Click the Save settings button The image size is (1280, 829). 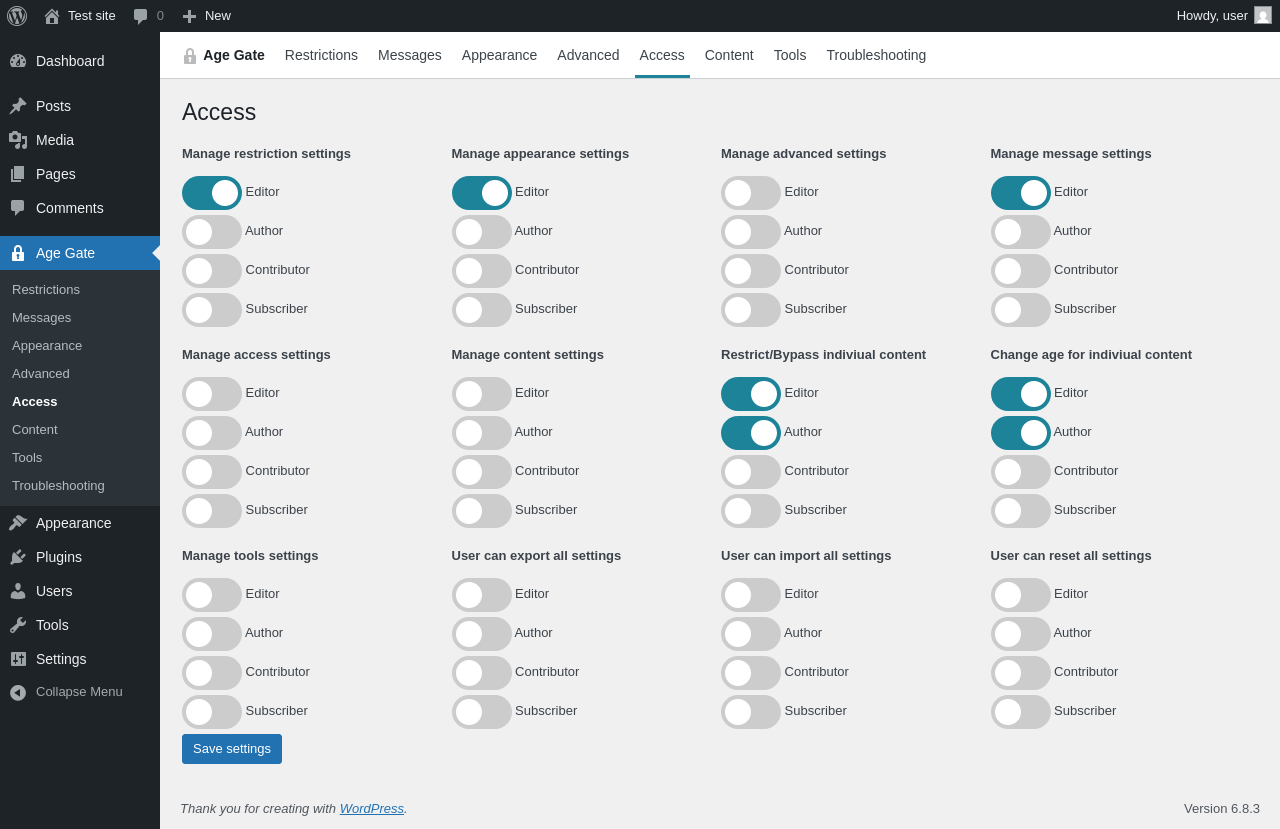tap(232, 749)
